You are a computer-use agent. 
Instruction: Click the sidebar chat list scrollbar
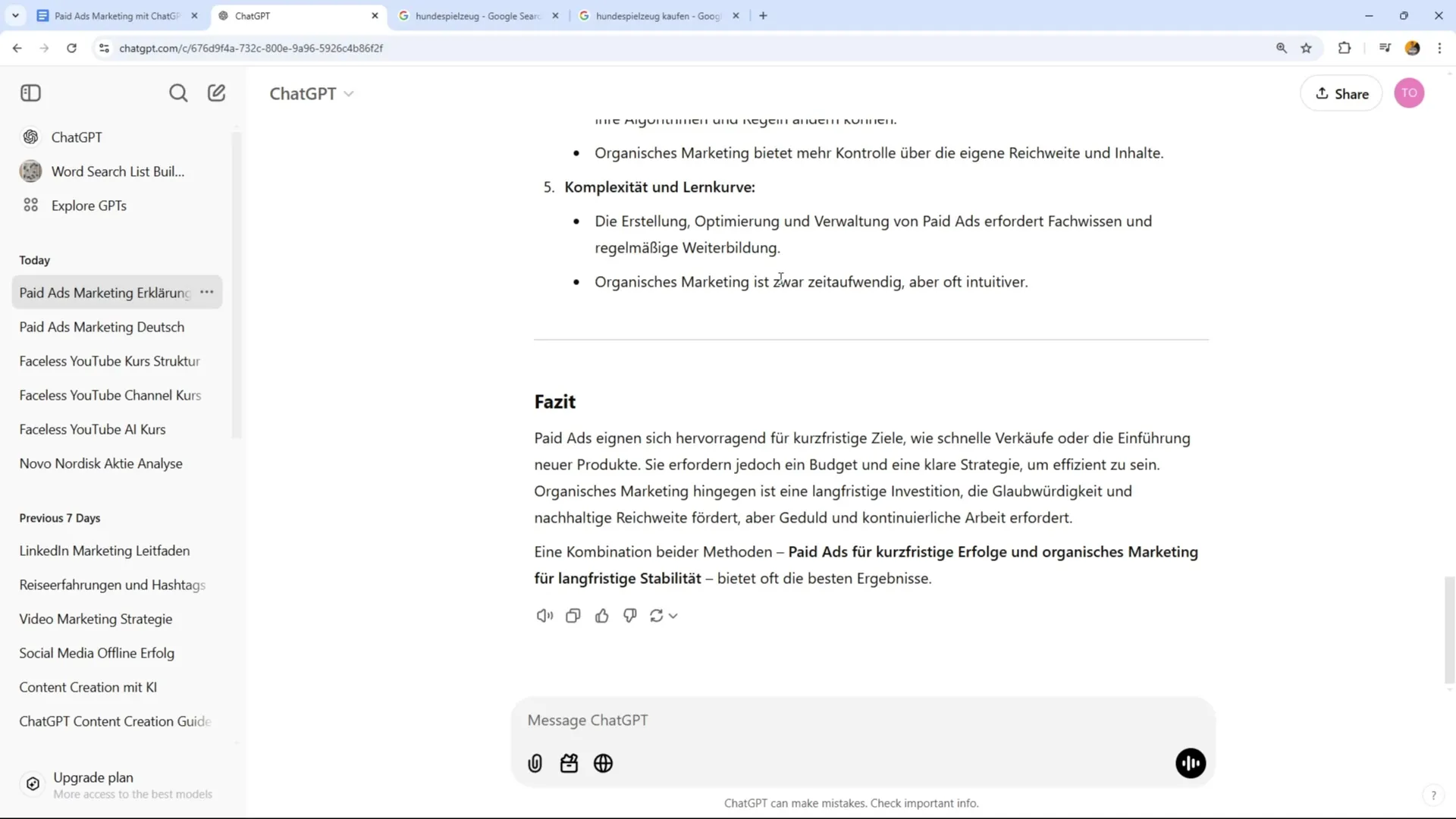tap(236, 284)
